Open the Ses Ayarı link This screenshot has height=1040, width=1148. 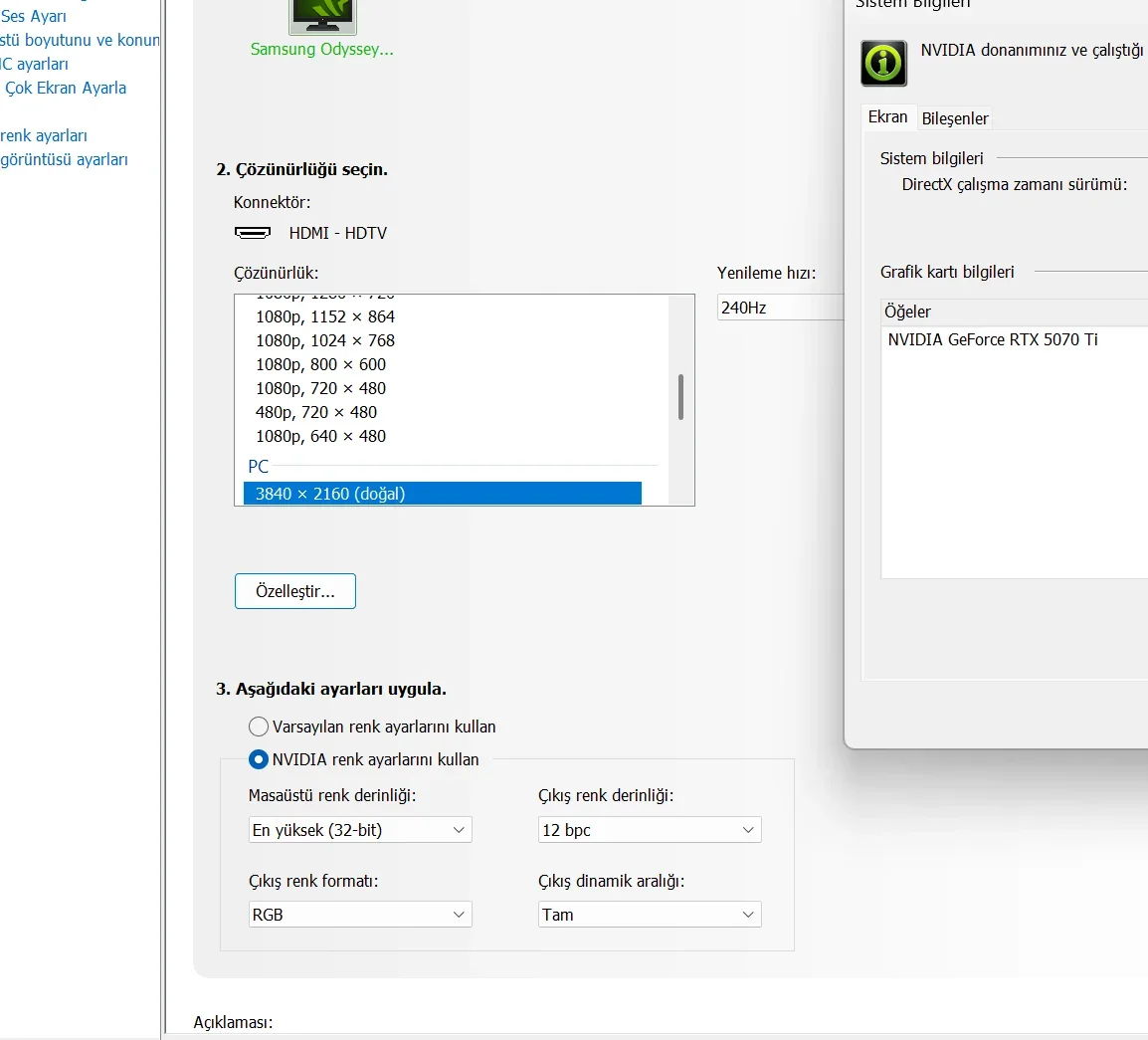tap(33, 16)
